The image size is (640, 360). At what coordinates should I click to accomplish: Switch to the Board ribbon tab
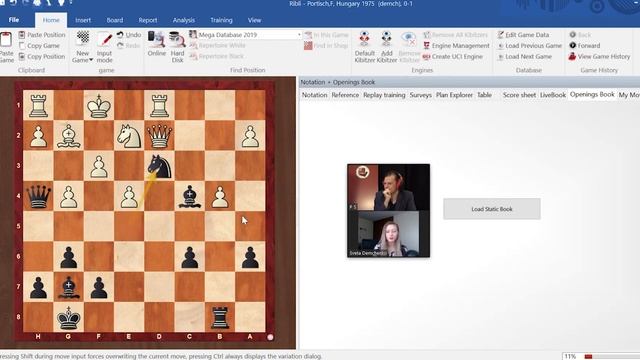click(x=115, y=20)
